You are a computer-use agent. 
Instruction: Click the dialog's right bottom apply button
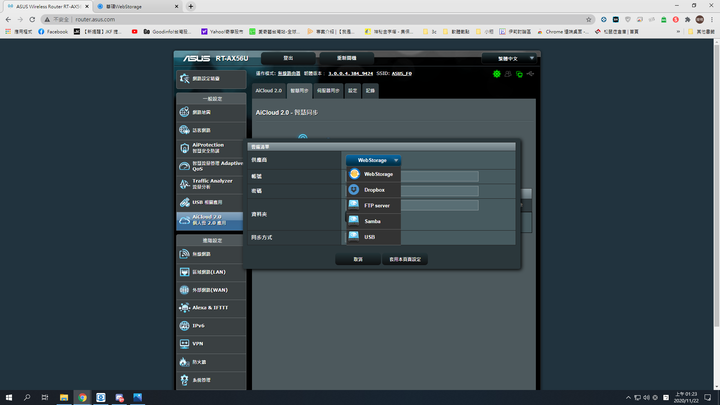coord(405,259)
